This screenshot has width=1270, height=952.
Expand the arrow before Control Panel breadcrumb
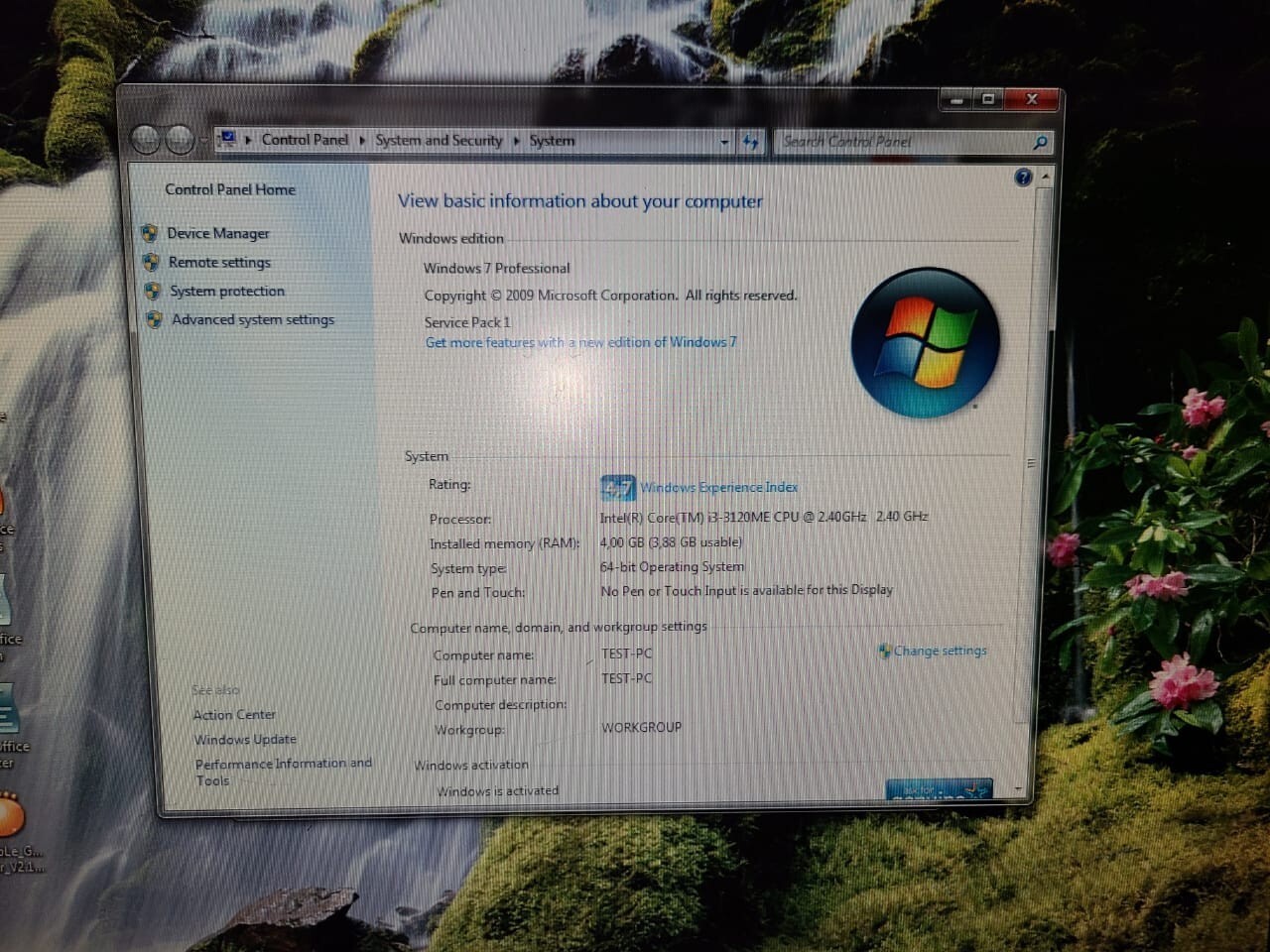[248, 140]
